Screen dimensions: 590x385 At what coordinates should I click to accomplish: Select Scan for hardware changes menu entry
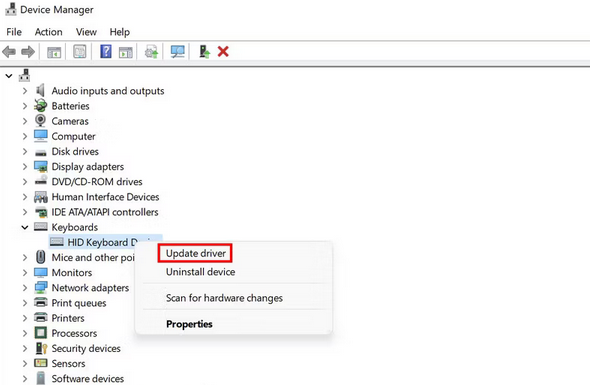pyautogui.click(x=224, y=298)
